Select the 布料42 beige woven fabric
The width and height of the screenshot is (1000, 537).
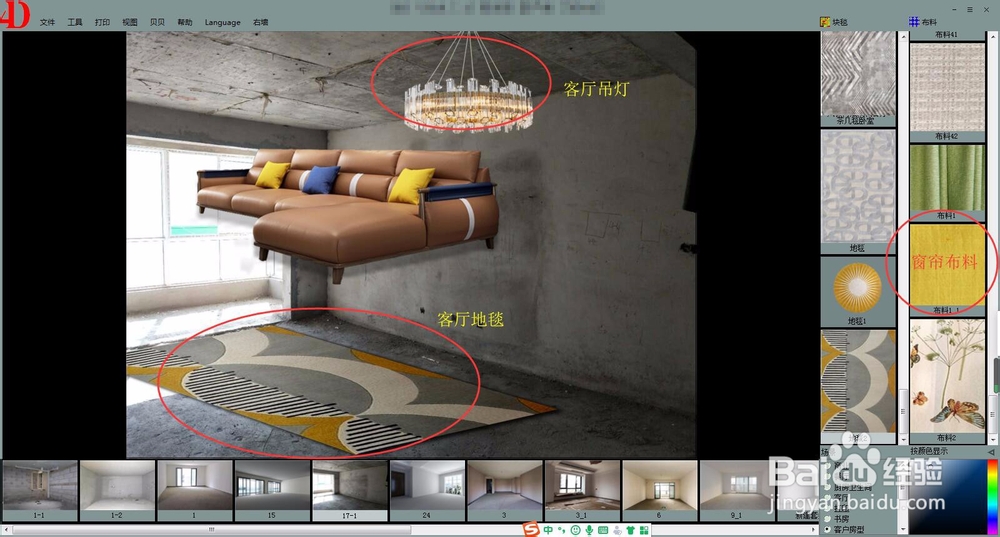point(947,92)
